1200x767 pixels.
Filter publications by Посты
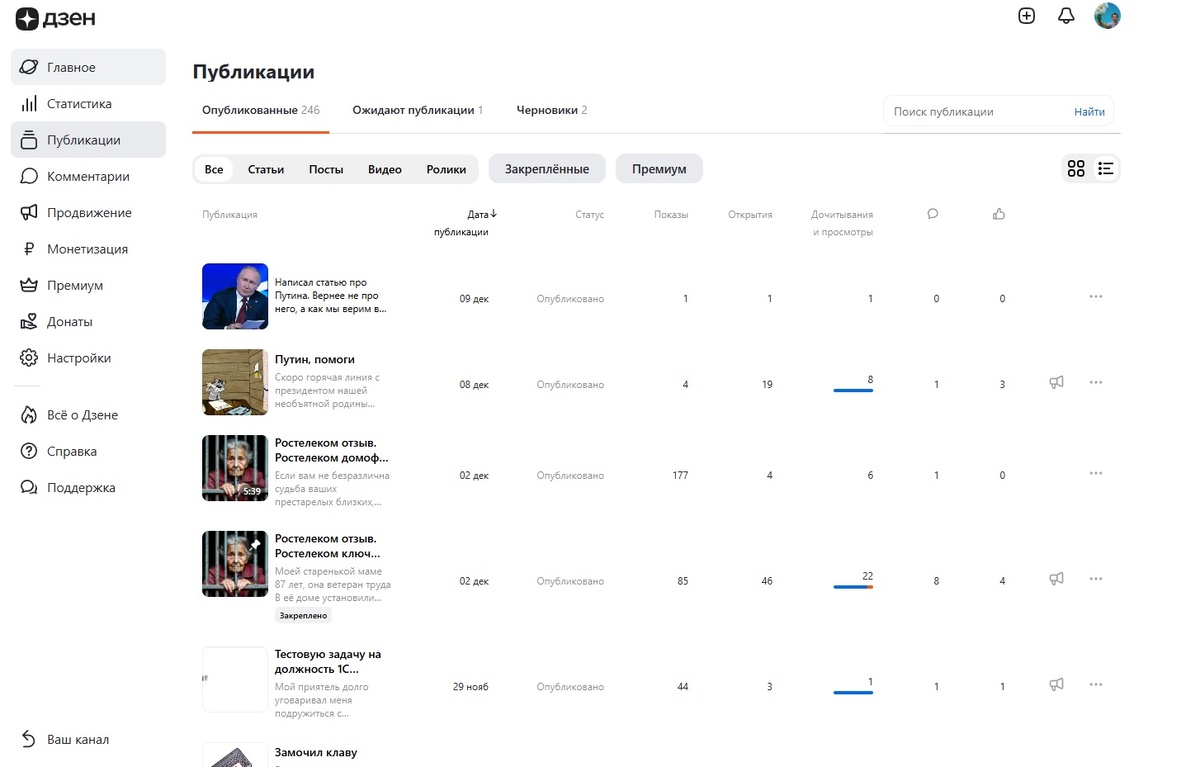pyautogui.click(x=326, y=169)
